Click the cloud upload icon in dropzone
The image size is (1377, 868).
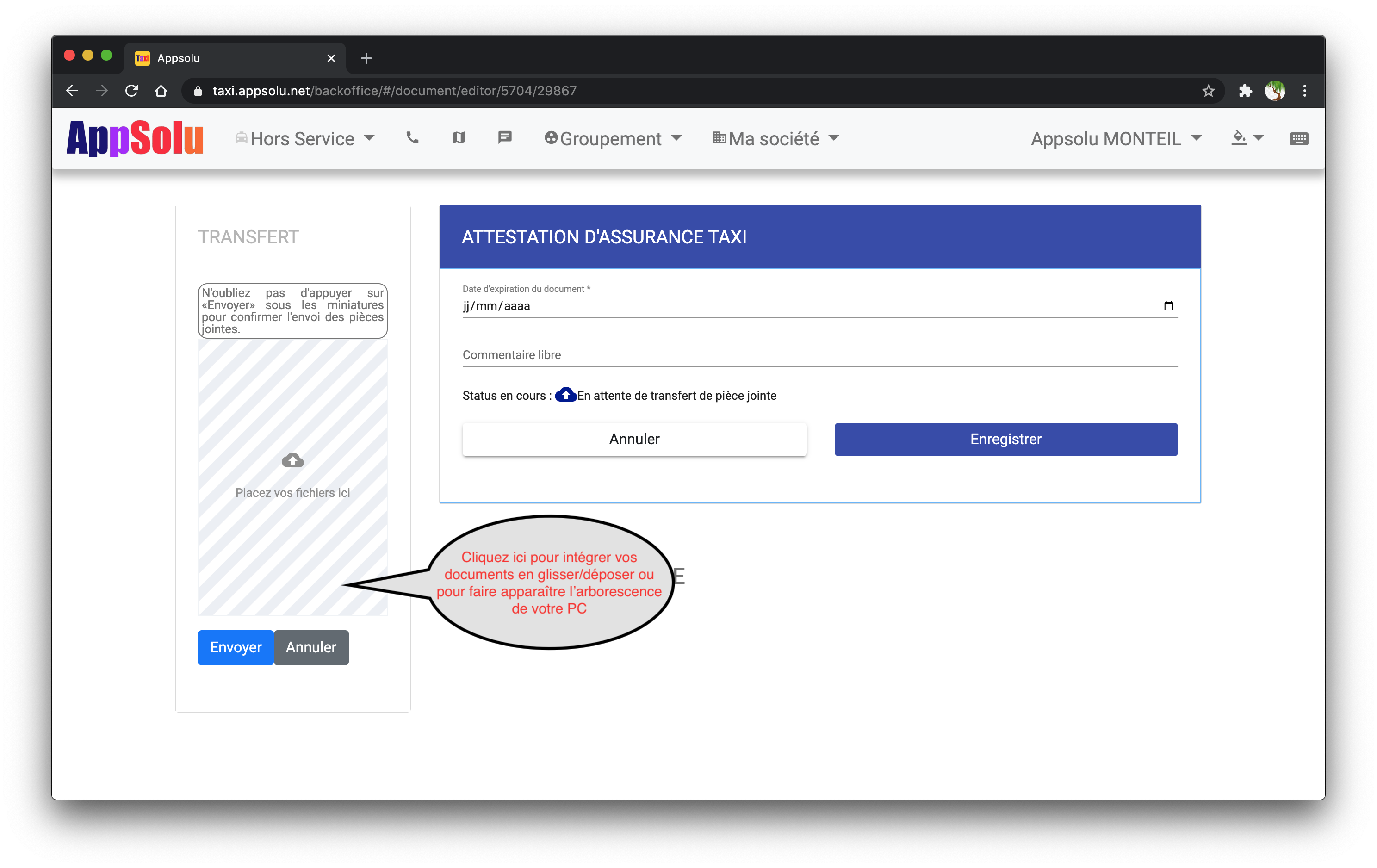pos(293,460)
